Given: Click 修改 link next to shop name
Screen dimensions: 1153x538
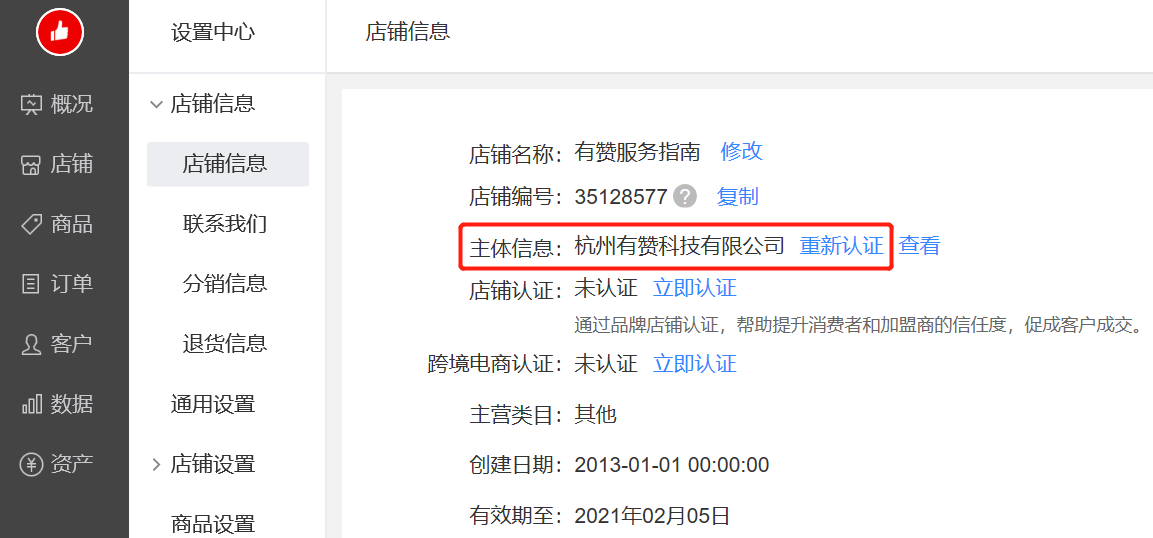Looking at the screenshot, I should [x=741, y=151].
